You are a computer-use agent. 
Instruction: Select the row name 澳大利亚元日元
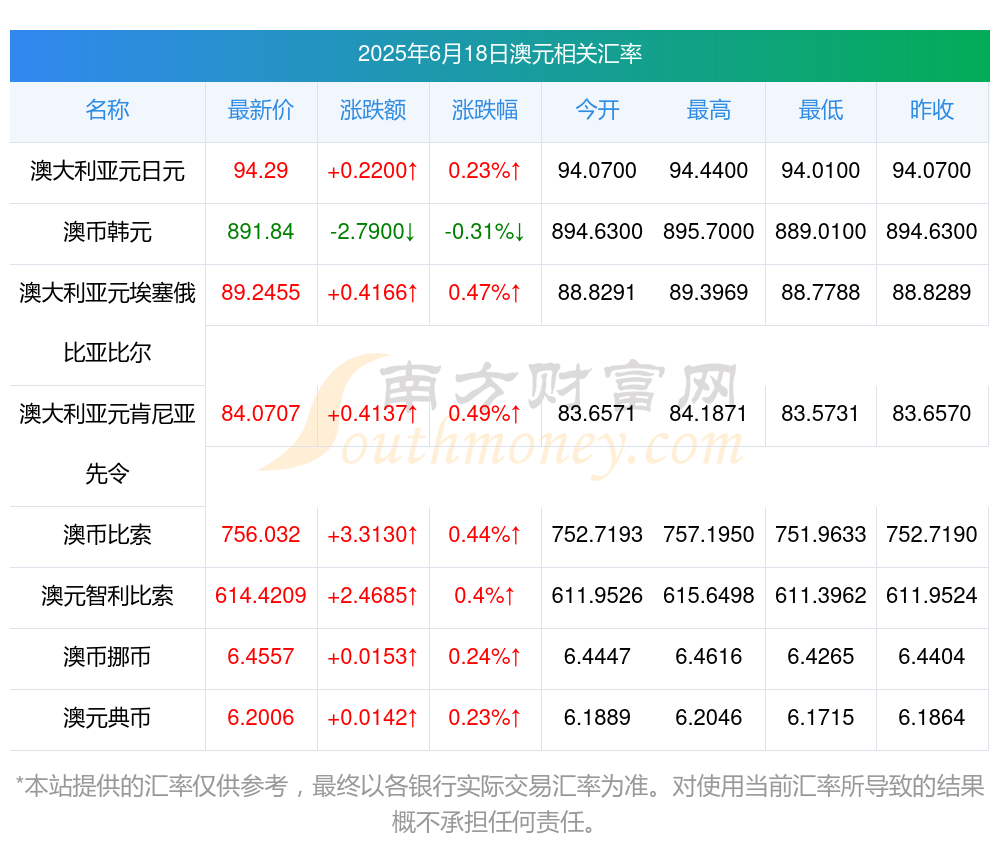click(107, 171)
